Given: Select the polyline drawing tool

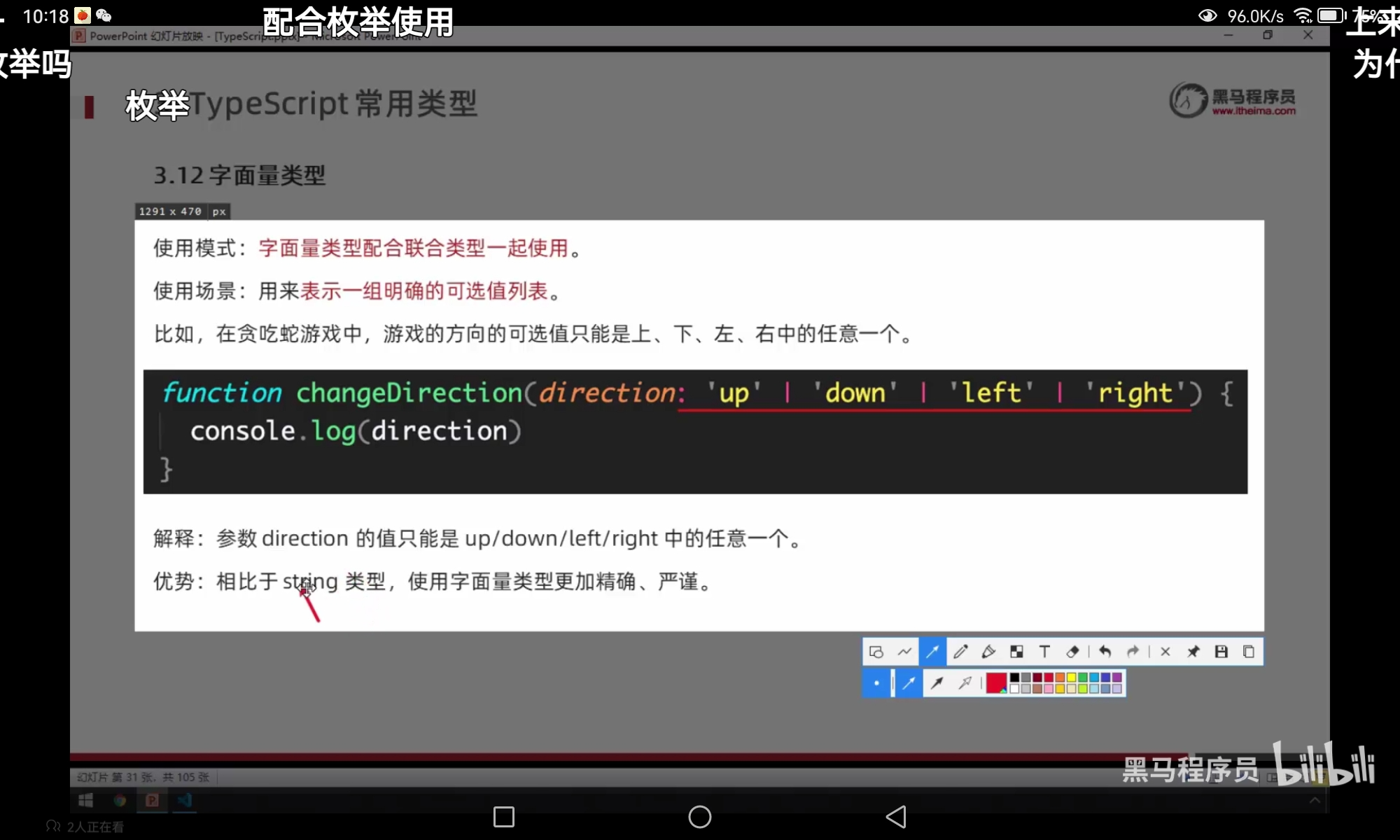Looking at the screenshot, I should pos(904,652).
